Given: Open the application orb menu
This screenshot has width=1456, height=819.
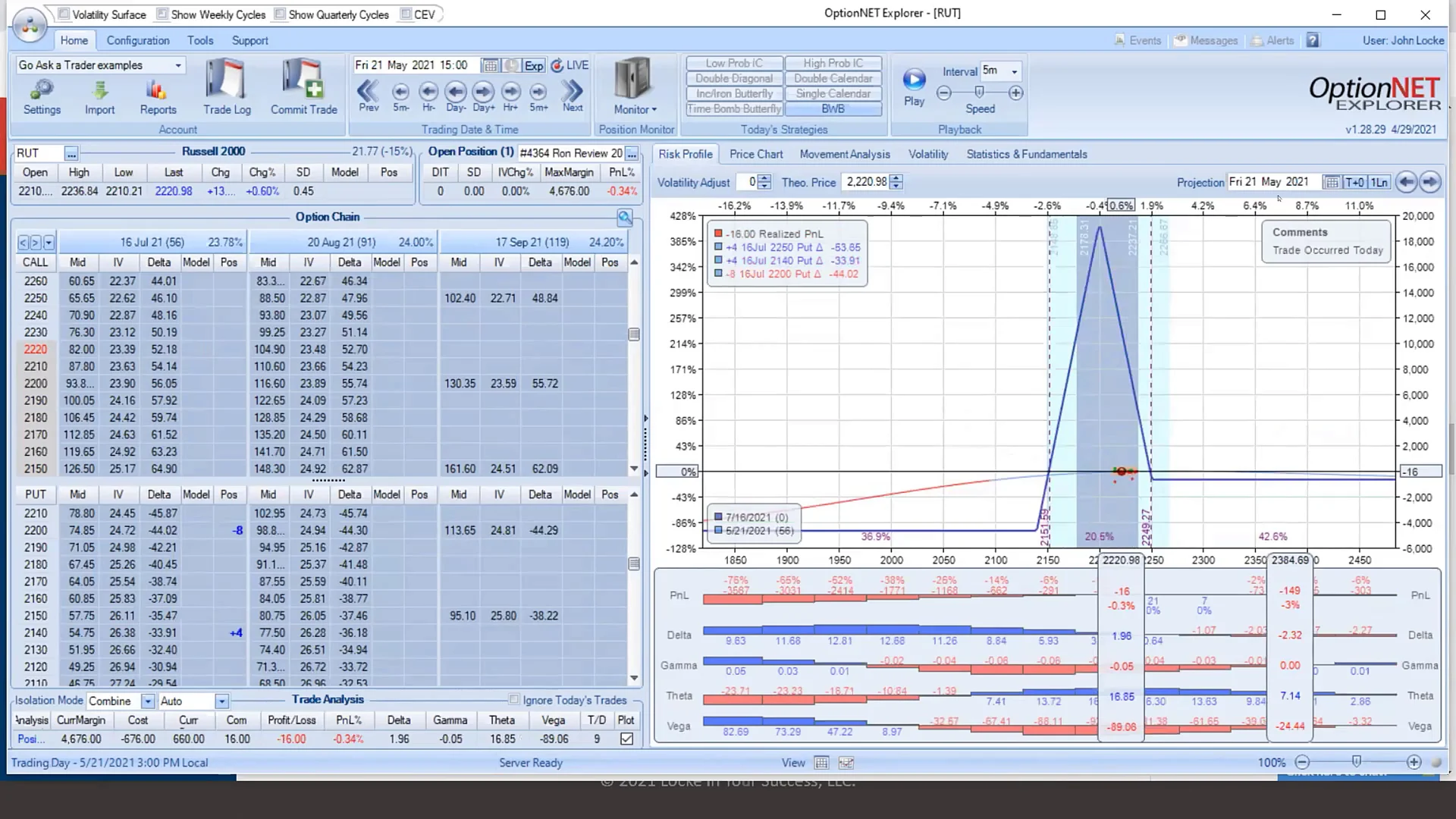Looking at the screenshot, I should [x=30, y=25].
